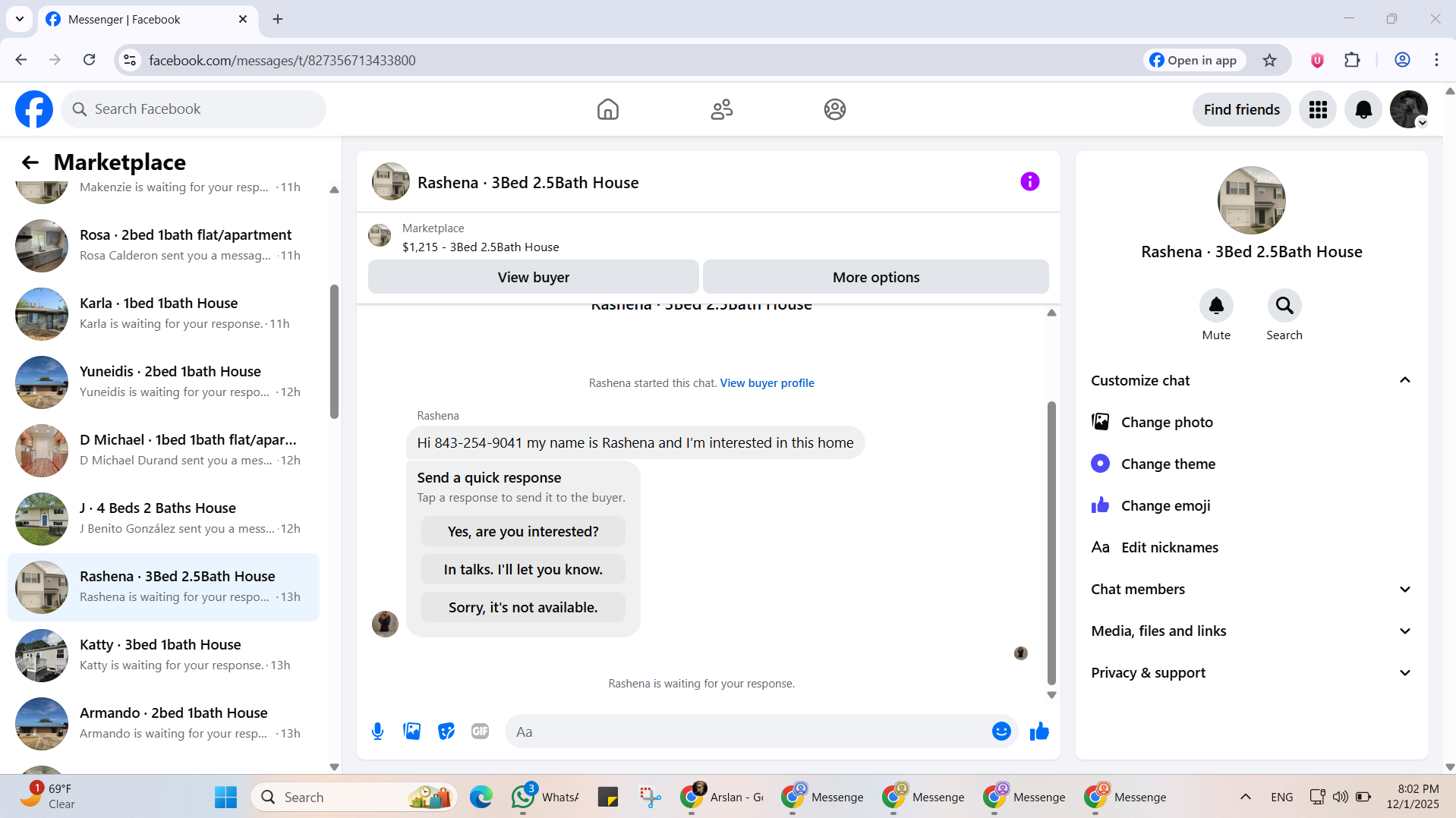Send quick reply Sorry, it's not available.
The height and width of the screenshot is (818, 1456).
click(523, 607)
